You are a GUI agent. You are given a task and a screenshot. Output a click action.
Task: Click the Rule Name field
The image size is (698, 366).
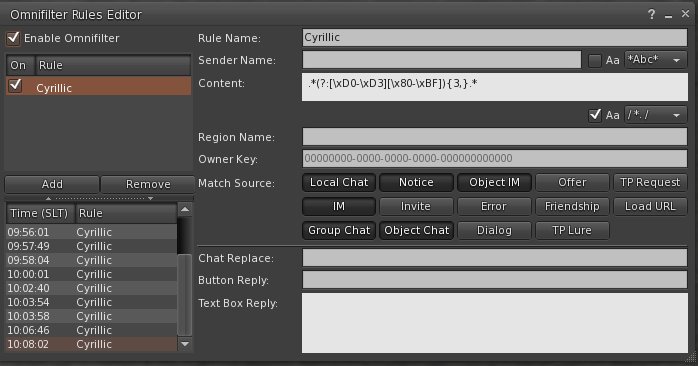pyautogui.click(x=495, y=38)
